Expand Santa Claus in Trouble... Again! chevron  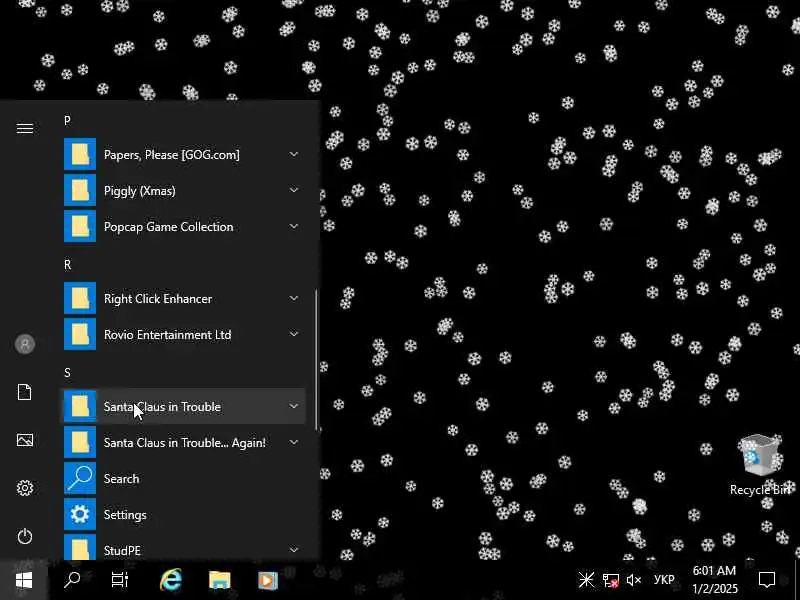294,442
